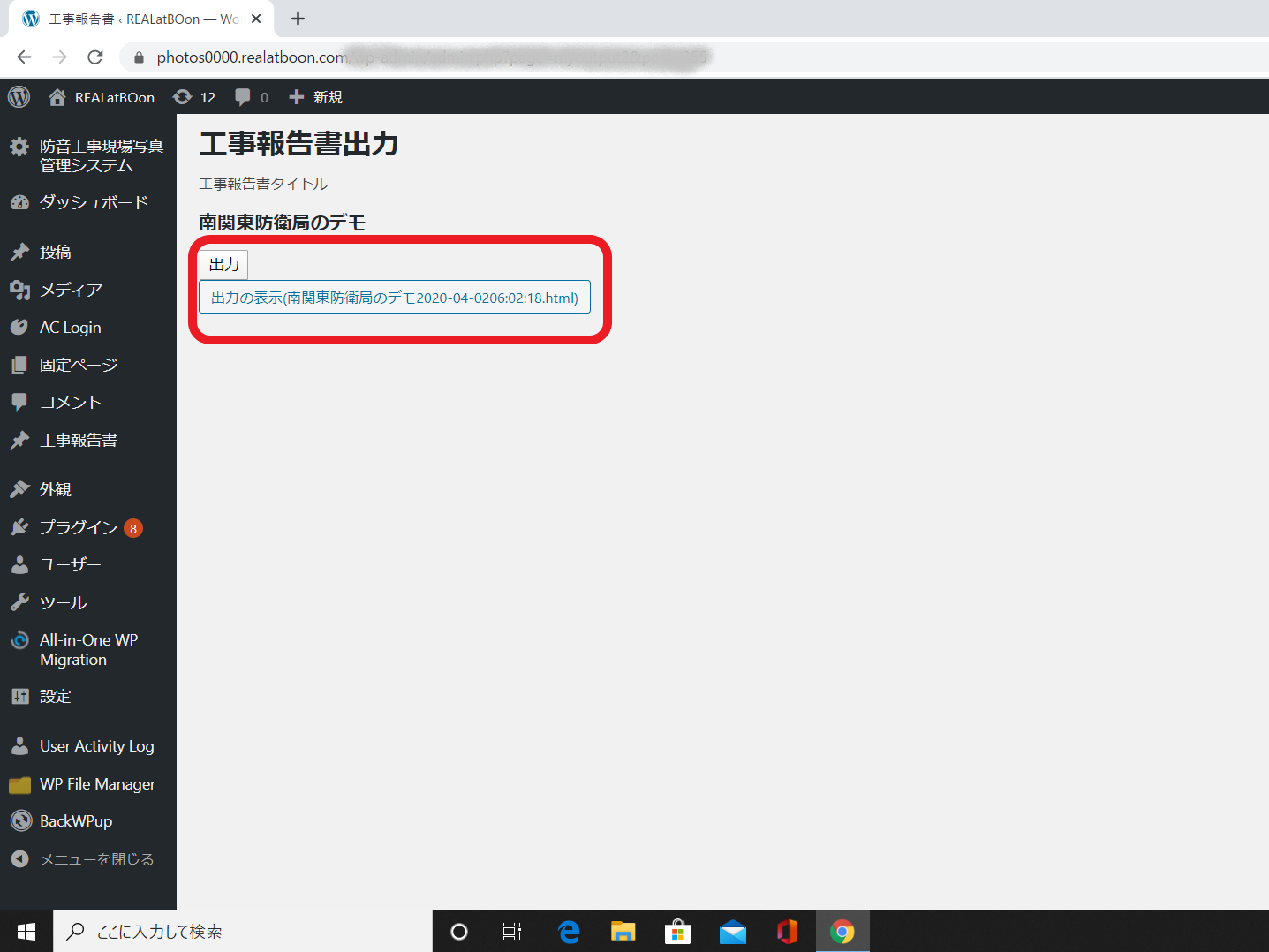Open the 設定 settings menu

(55, 696)
